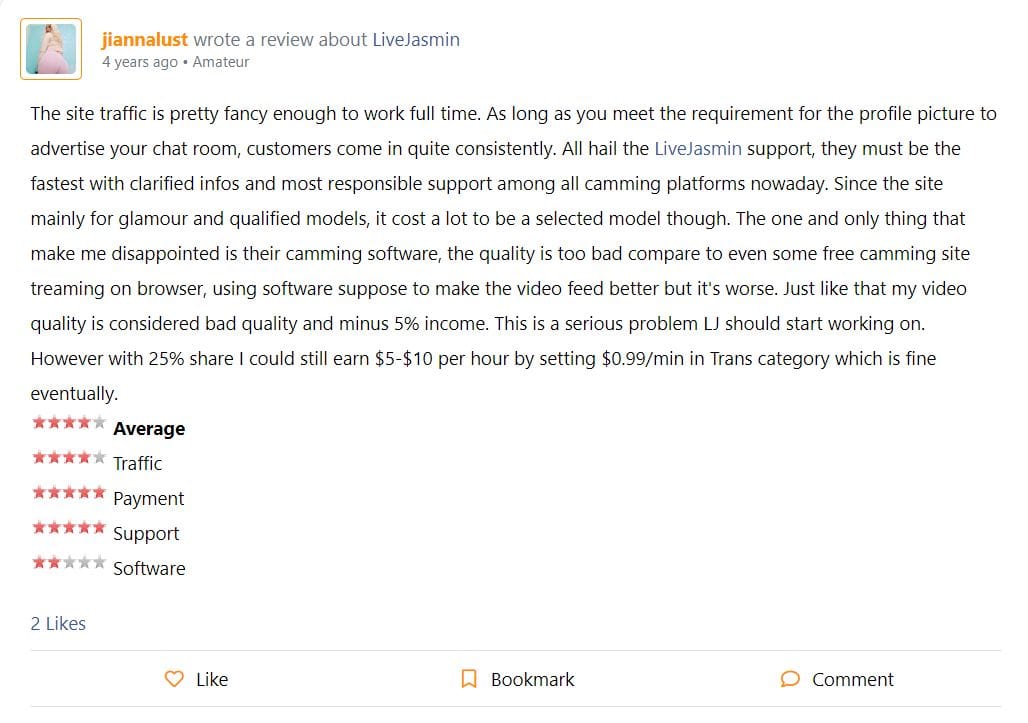Click the Software rating label

click(x=149, y=568)
